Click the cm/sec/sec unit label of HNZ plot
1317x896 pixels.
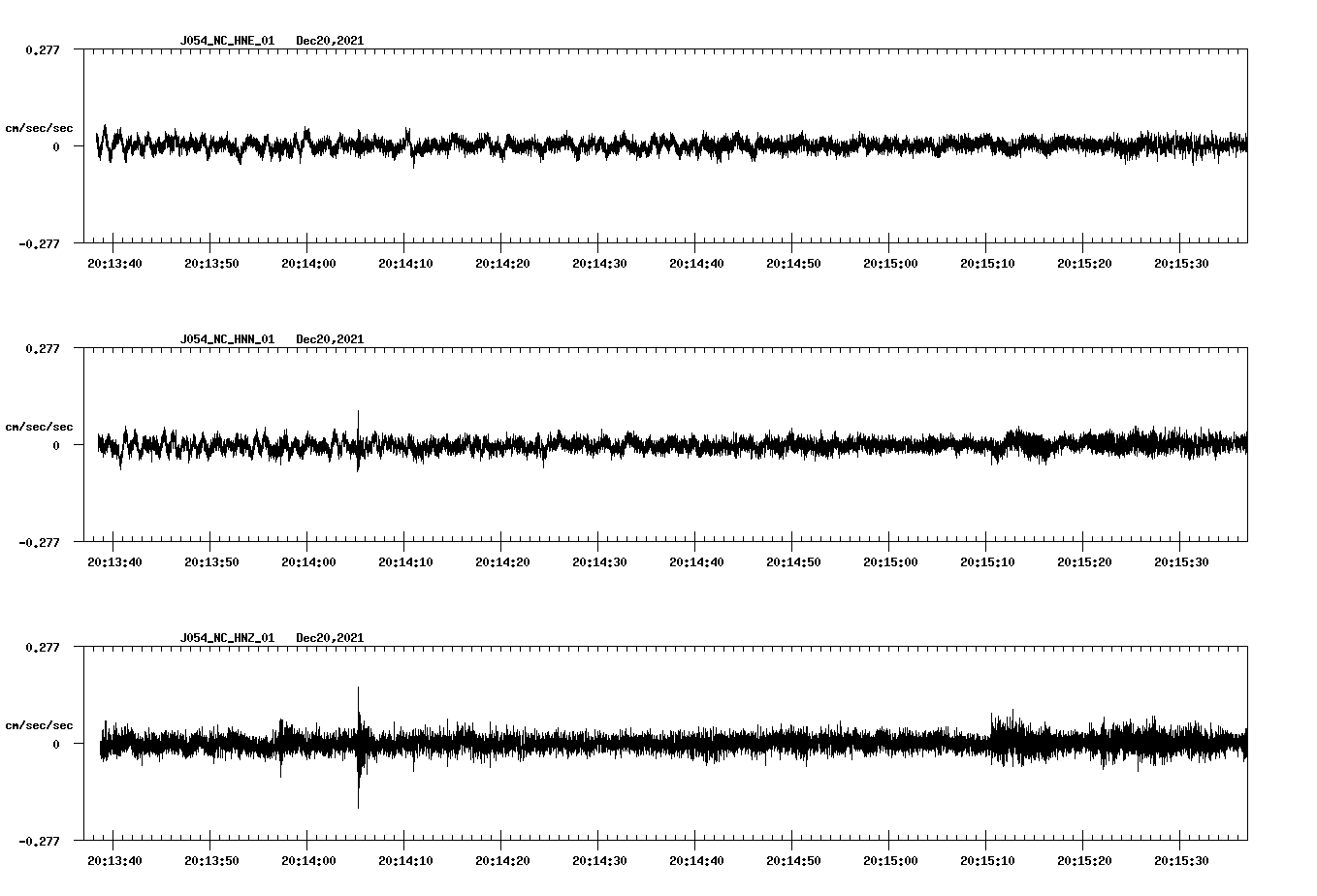coord(39,725)
